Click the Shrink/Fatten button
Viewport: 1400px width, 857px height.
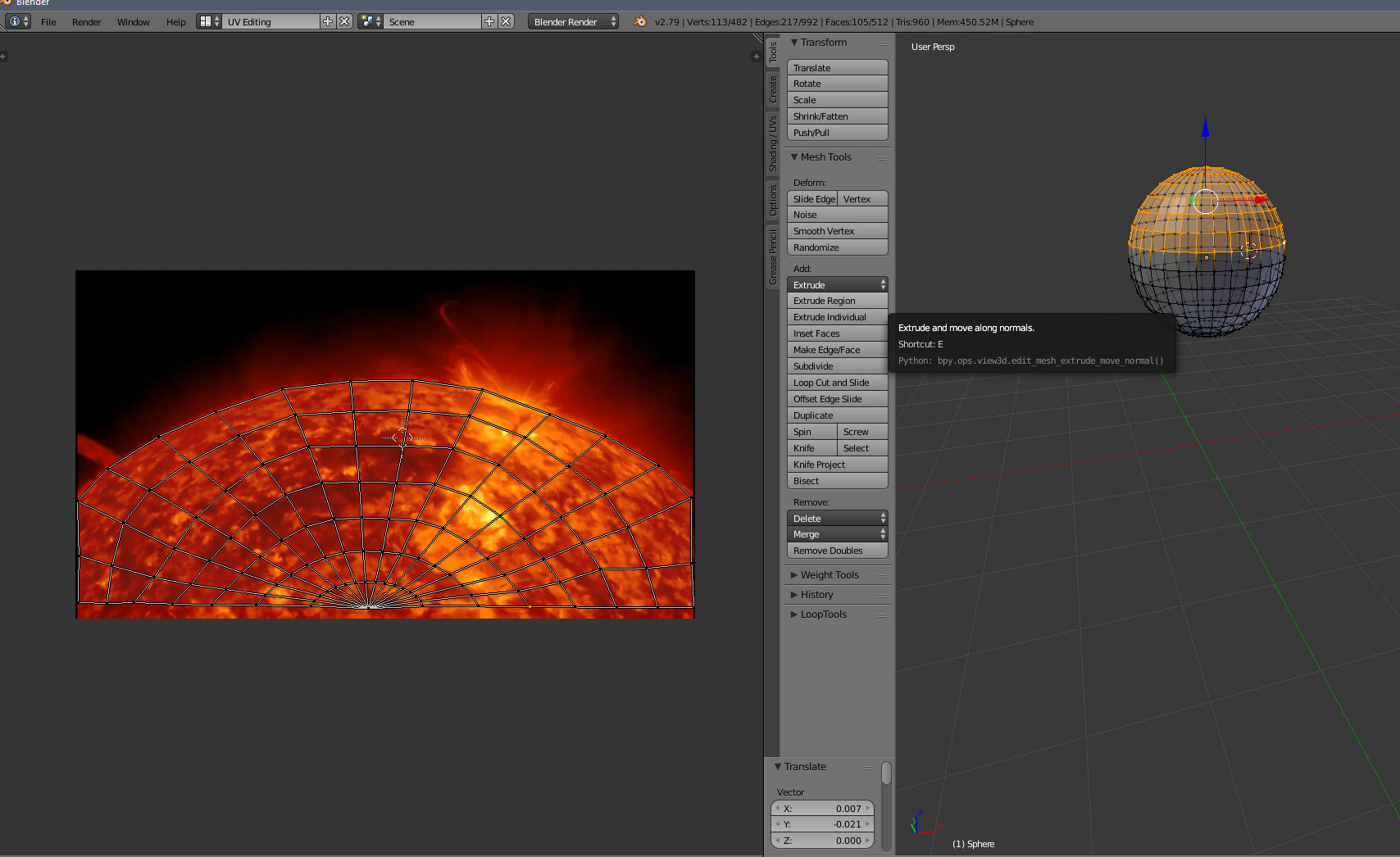[838, 116]
